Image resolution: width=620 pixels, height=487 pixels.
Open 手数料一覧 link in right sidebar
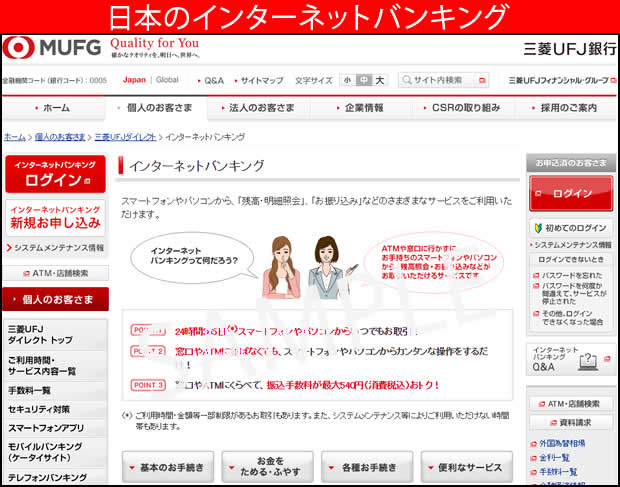558,472
